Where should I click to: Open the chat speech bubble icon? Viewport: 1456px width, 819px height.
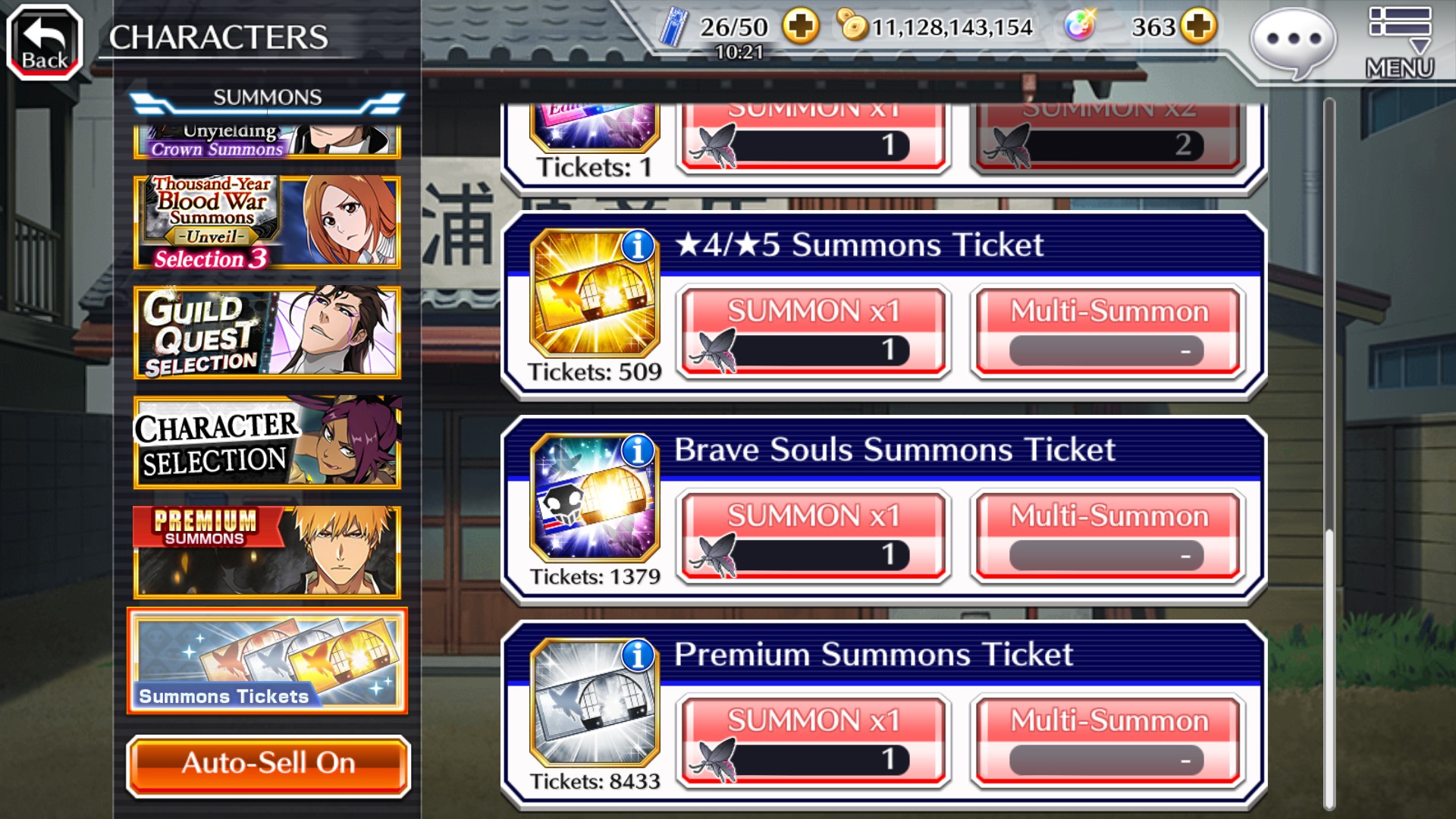point(1294,42)
